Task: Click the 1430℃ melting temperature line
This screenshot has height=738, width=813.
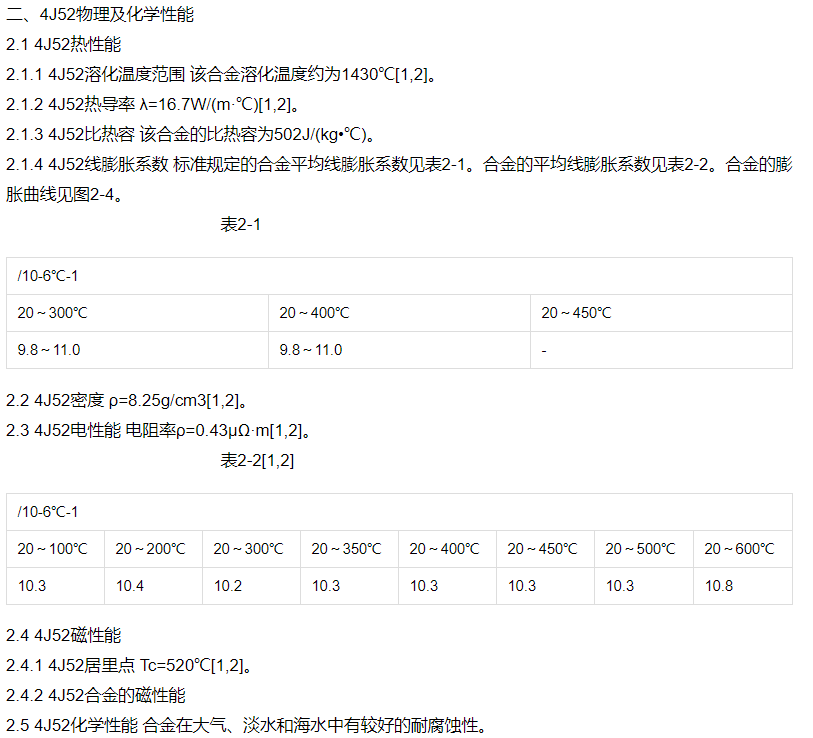Action: pos(222,74)
